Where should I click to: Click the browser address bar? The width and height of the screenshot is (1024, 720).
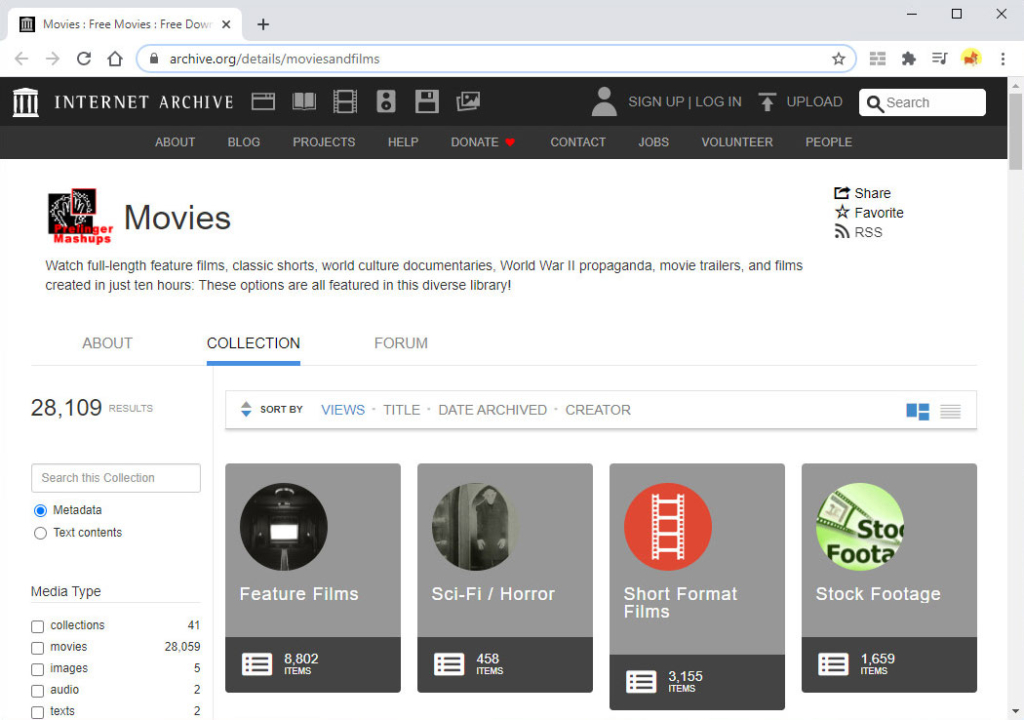496,59
